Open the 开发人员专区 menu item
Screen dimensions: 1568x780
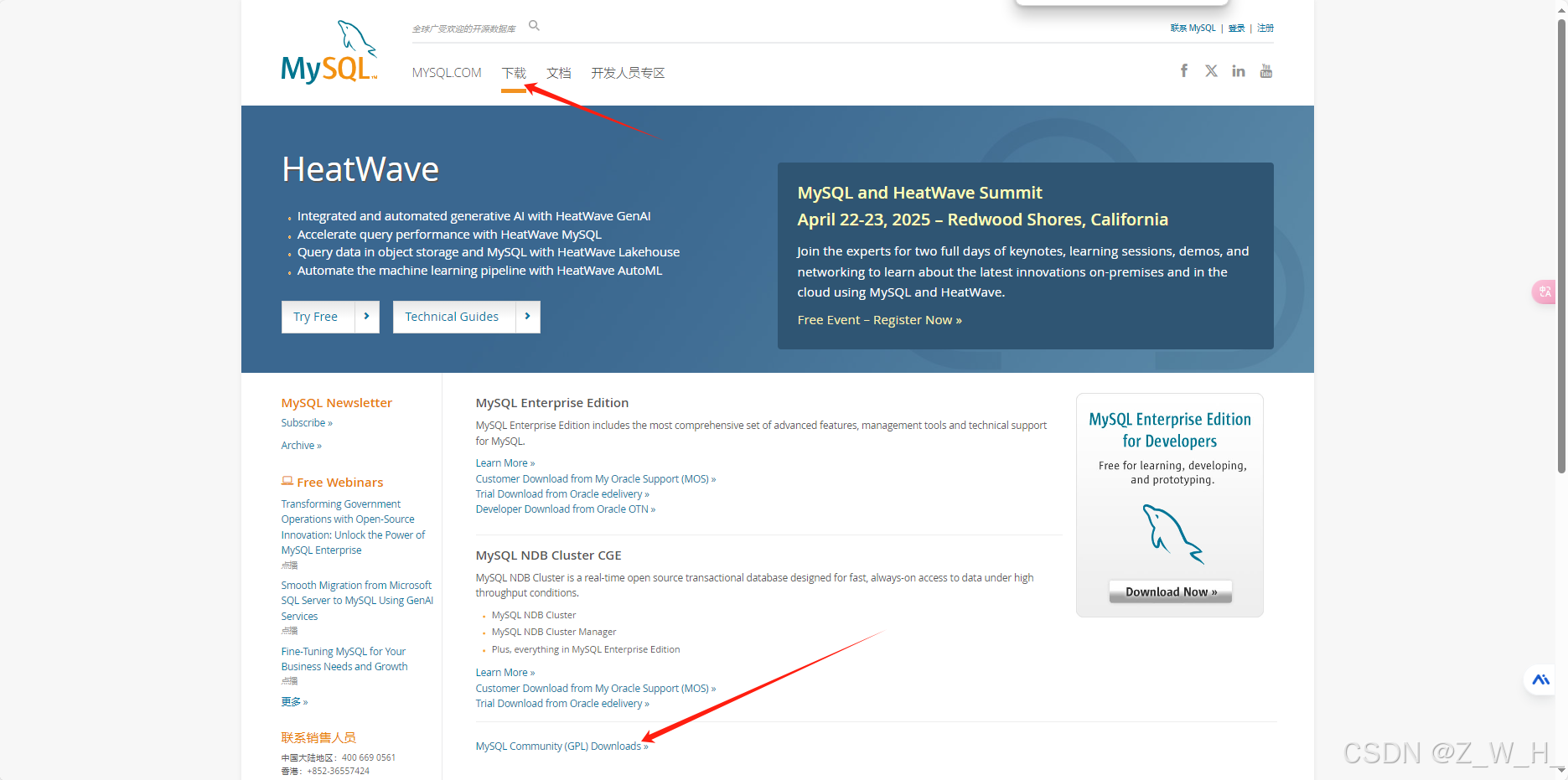point(628,73)
